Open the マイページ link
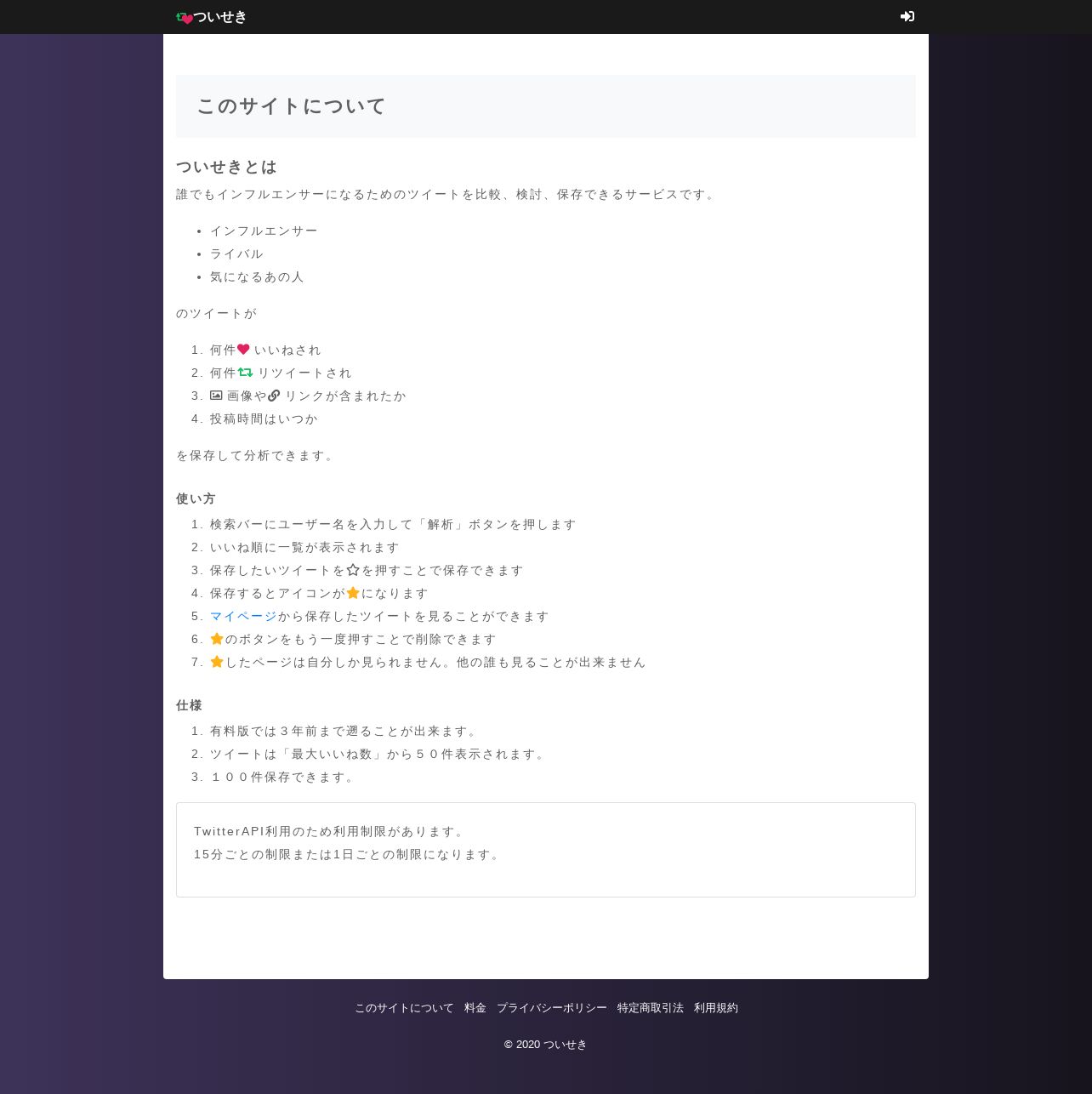 click(x=244, y=616)
